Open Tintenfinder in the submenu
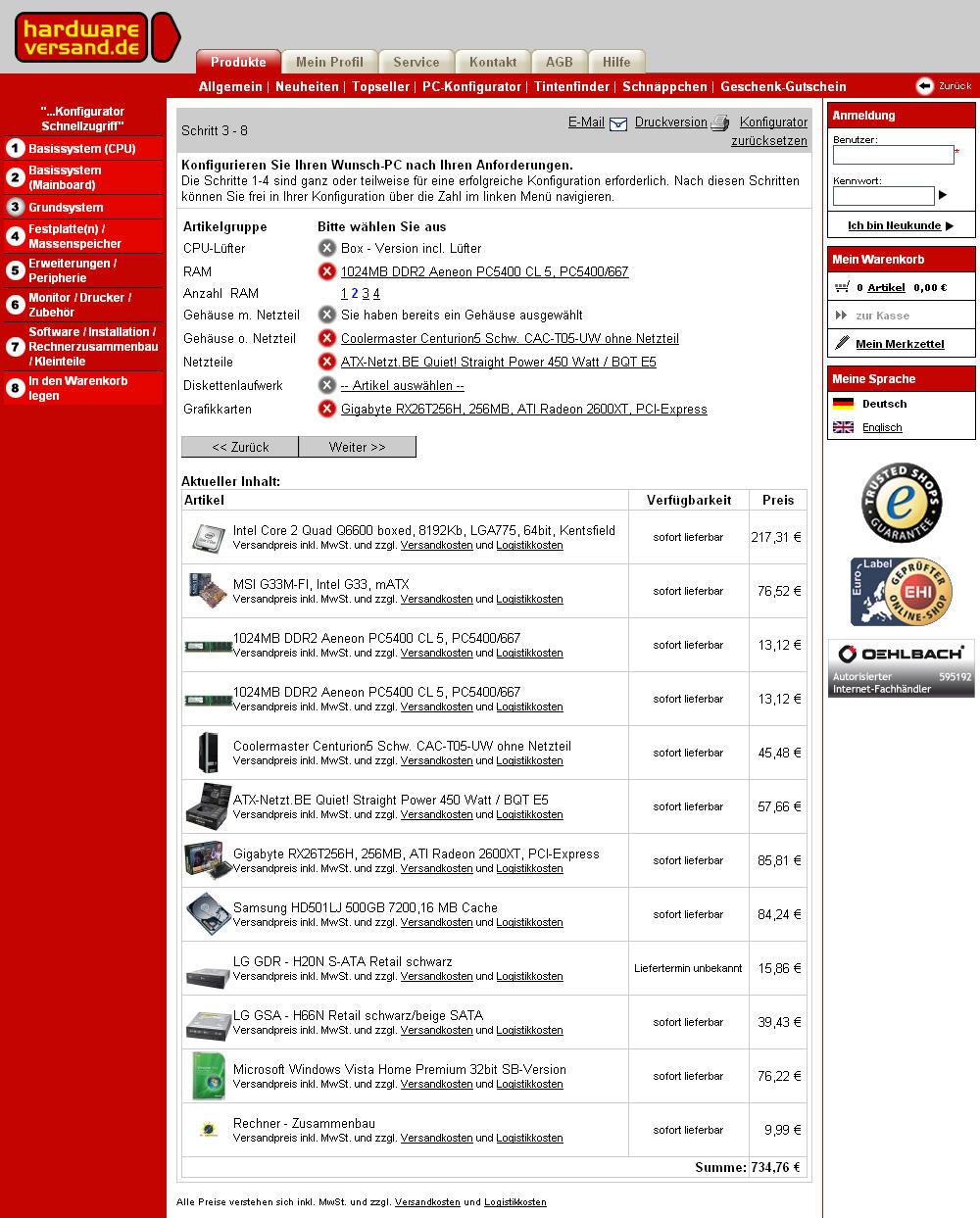Viewport: 980px width, 1218px height. (571, 86)
